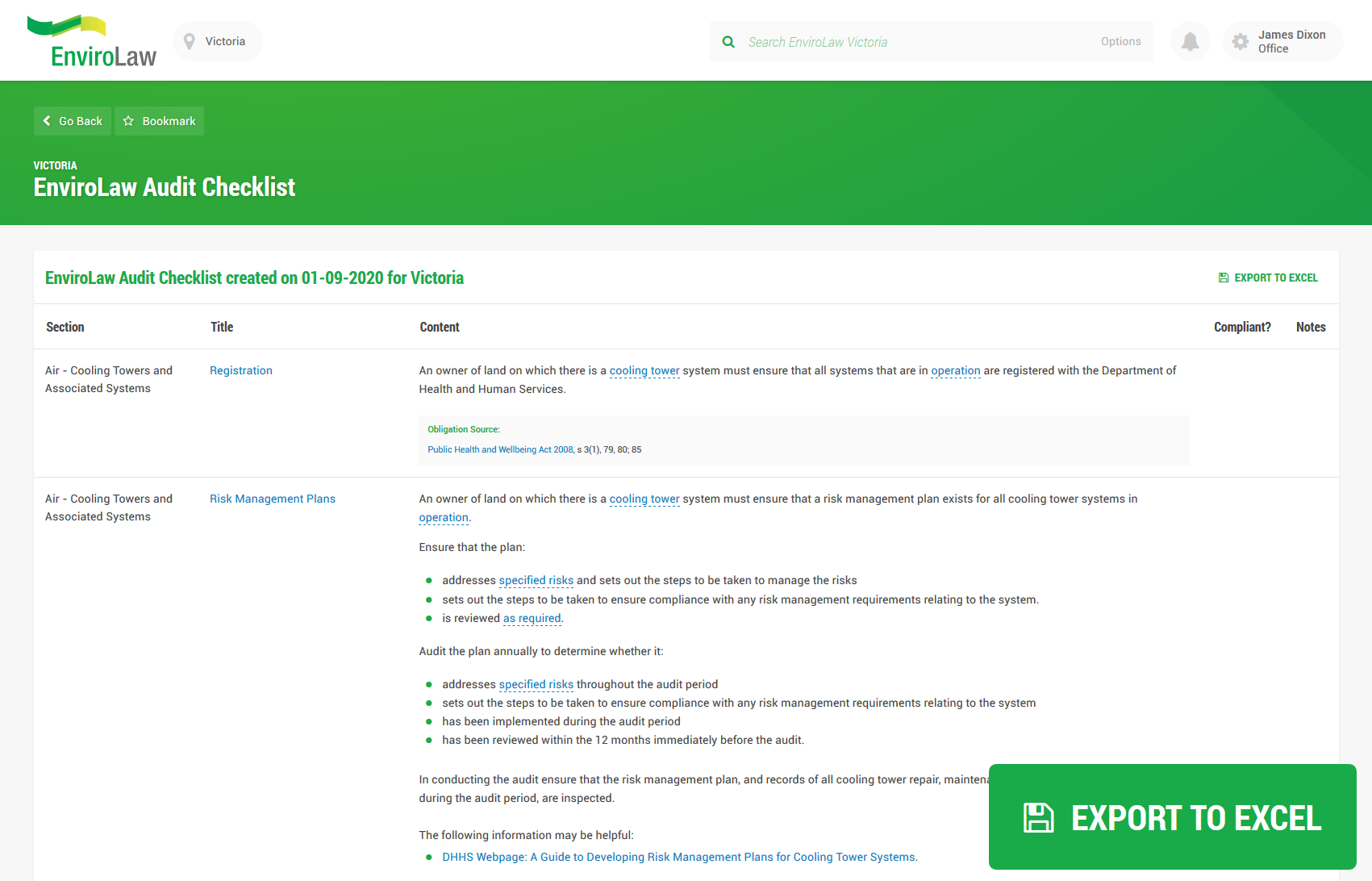Click the Title column header
The image size is (1372, 881).
pyautogui.click(x=222, y=327)
